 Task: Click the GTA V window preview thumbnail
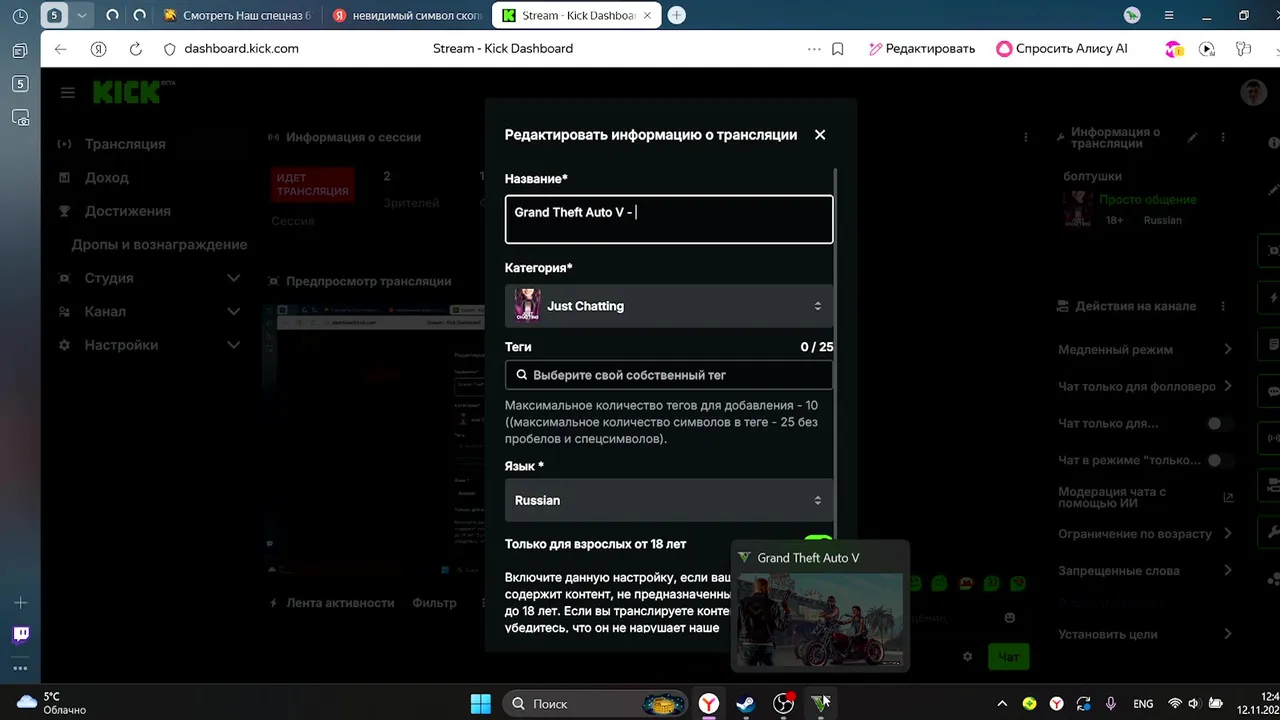pyautogui.click(x=820, y=620)
